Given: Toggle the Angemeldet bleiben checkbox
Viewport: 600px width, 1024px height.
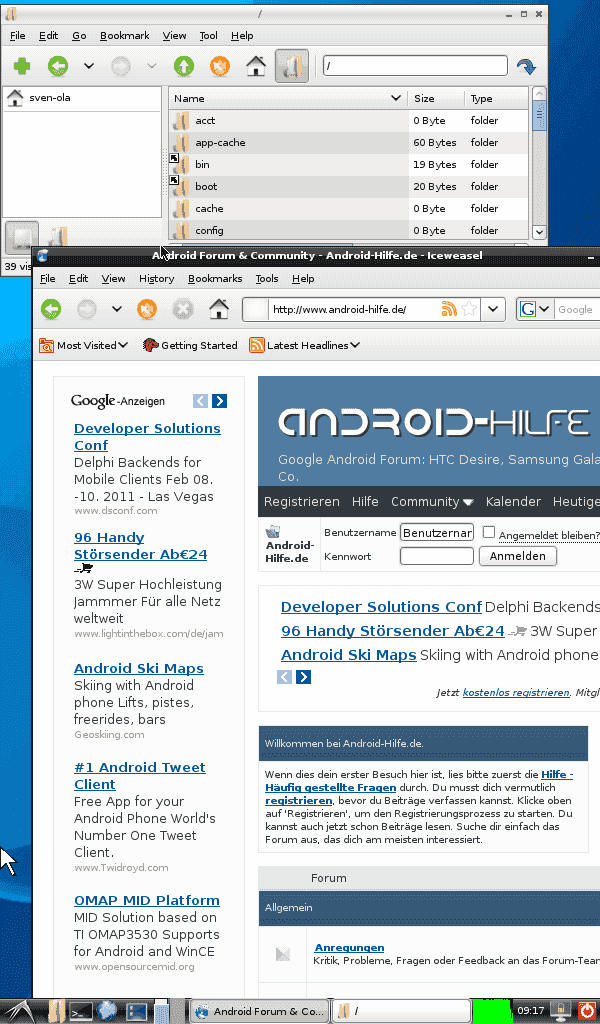Looking at the screenshot, I should 488,532.
